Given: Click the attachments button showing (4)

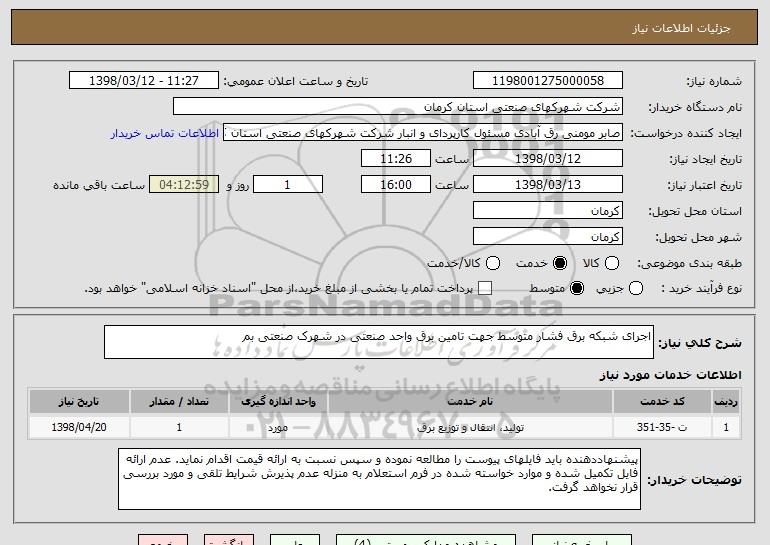Looking at the screenshot, I should point(426,540).
